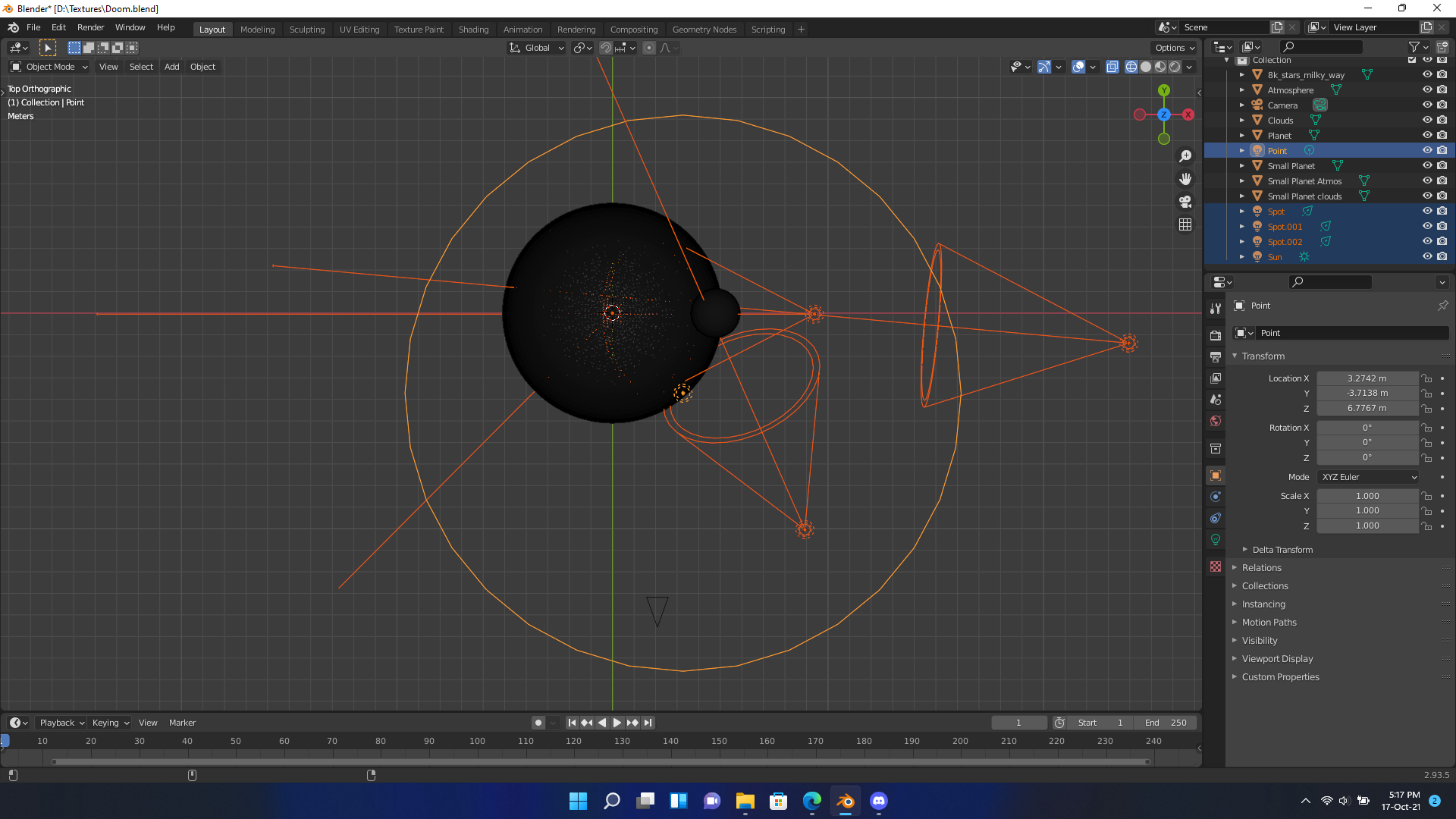
Task: Open the File menu
Action: click(x=33, y=27)
